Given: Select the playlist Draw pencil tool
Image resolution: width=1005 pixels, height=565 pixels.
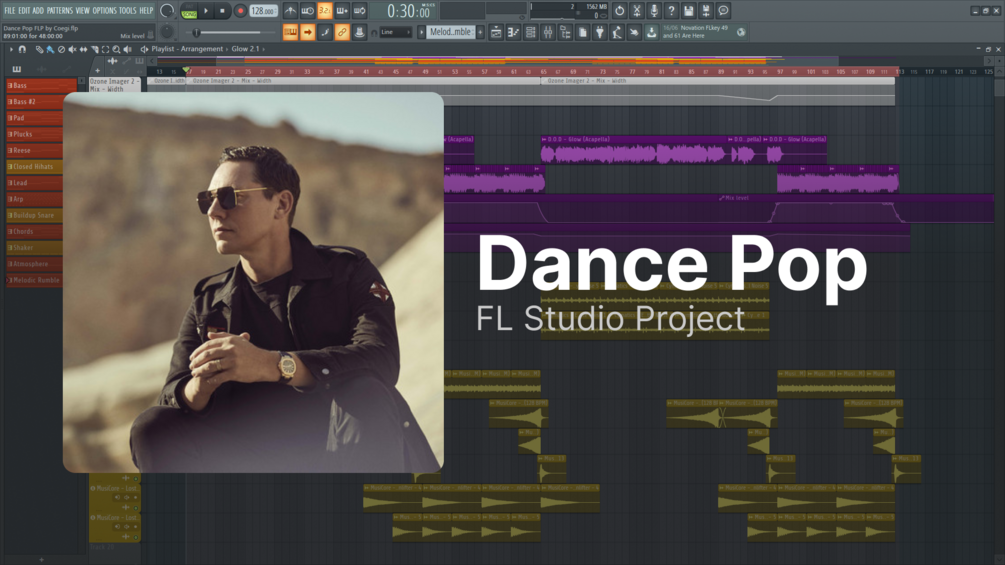Looking at the screenshot, I should point(39,49).
